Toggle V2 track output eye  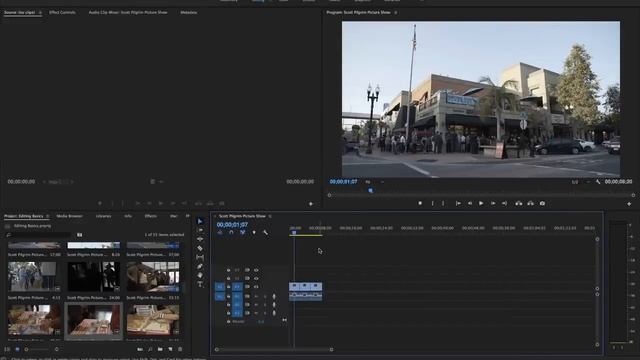(256, 278)
